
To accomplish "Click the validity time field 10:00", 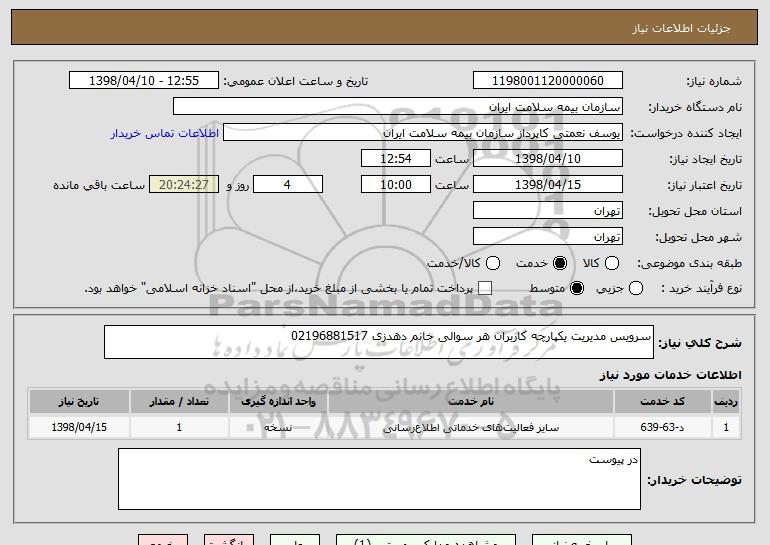I will click(x=396, y=185).
